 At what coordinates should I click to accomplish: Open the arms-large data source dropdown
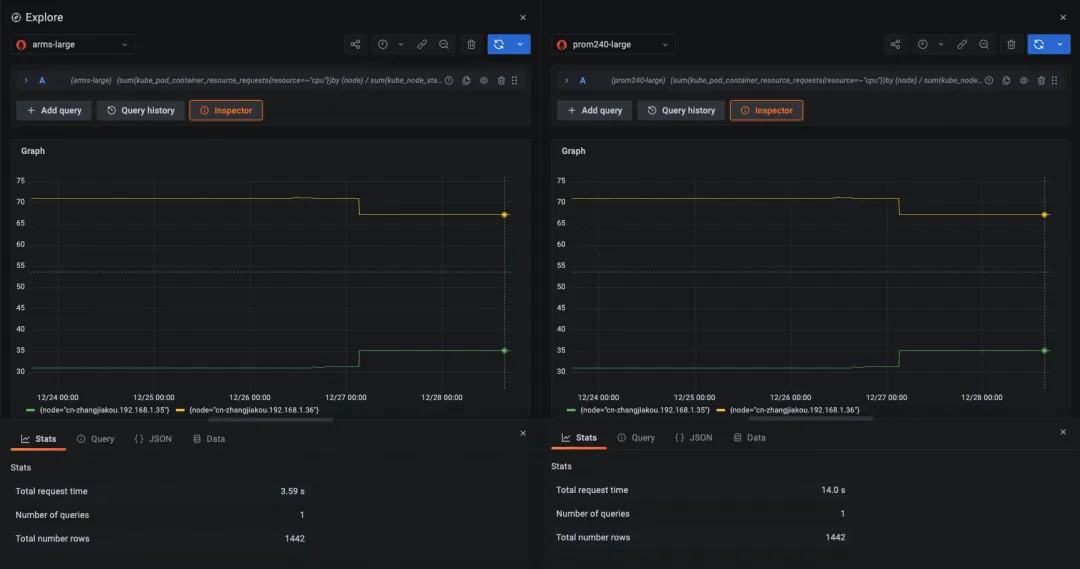pos(74,45)
